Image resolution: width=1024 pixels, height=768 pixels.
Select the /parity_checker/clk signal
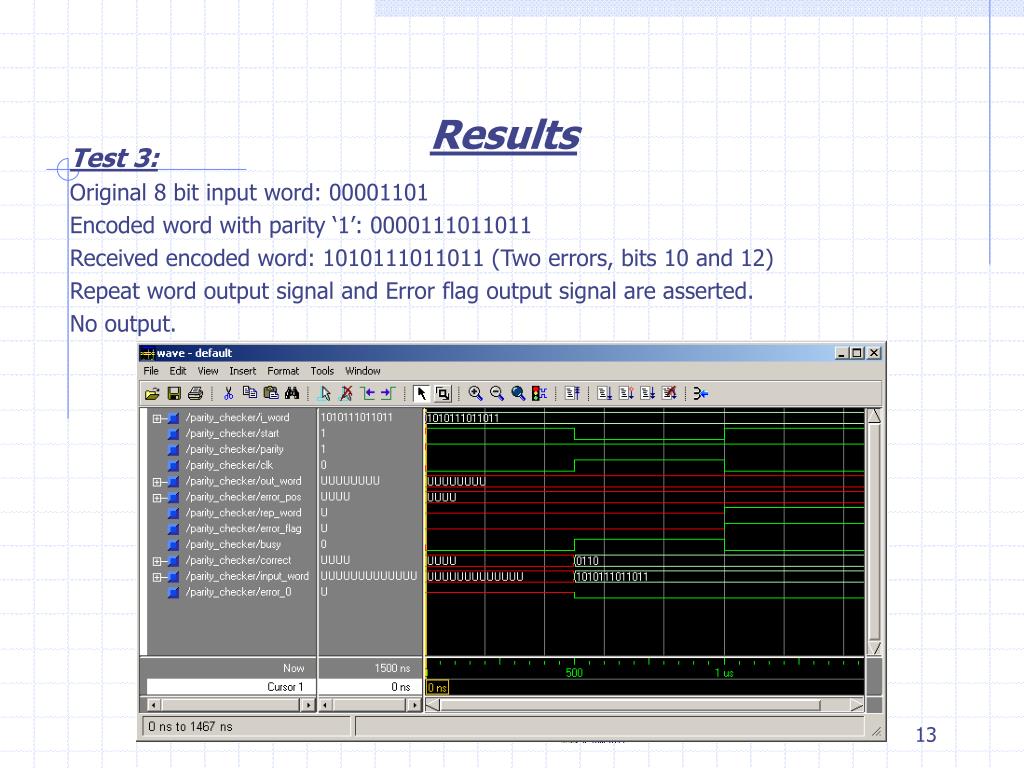click(x=229, y=466)
